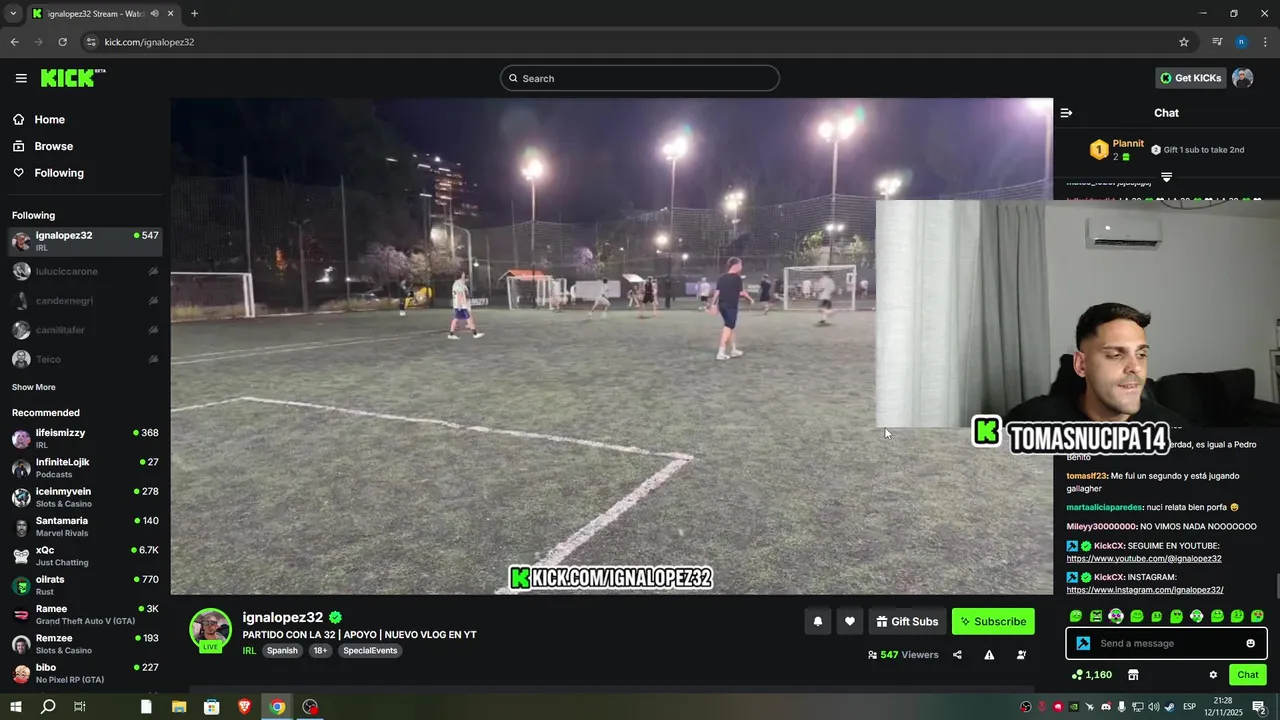Image resolution: width=1280 pixels, height=720 pixels.
Task: Open Brave browser from taskbar
Action: [245, 707]
